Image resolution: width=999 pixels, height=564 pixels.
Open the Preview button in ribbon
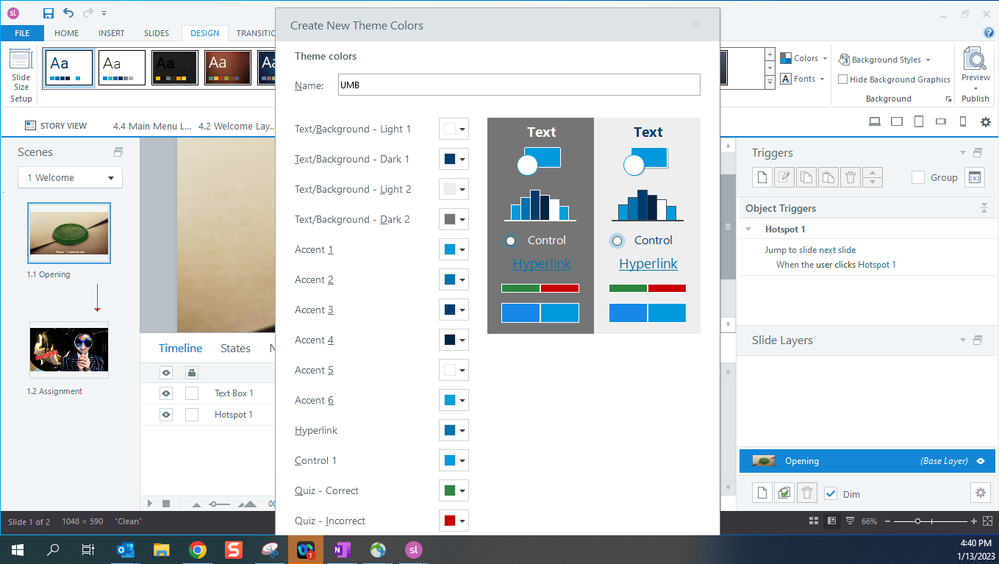pyautogui.click(x=975, y=68)
